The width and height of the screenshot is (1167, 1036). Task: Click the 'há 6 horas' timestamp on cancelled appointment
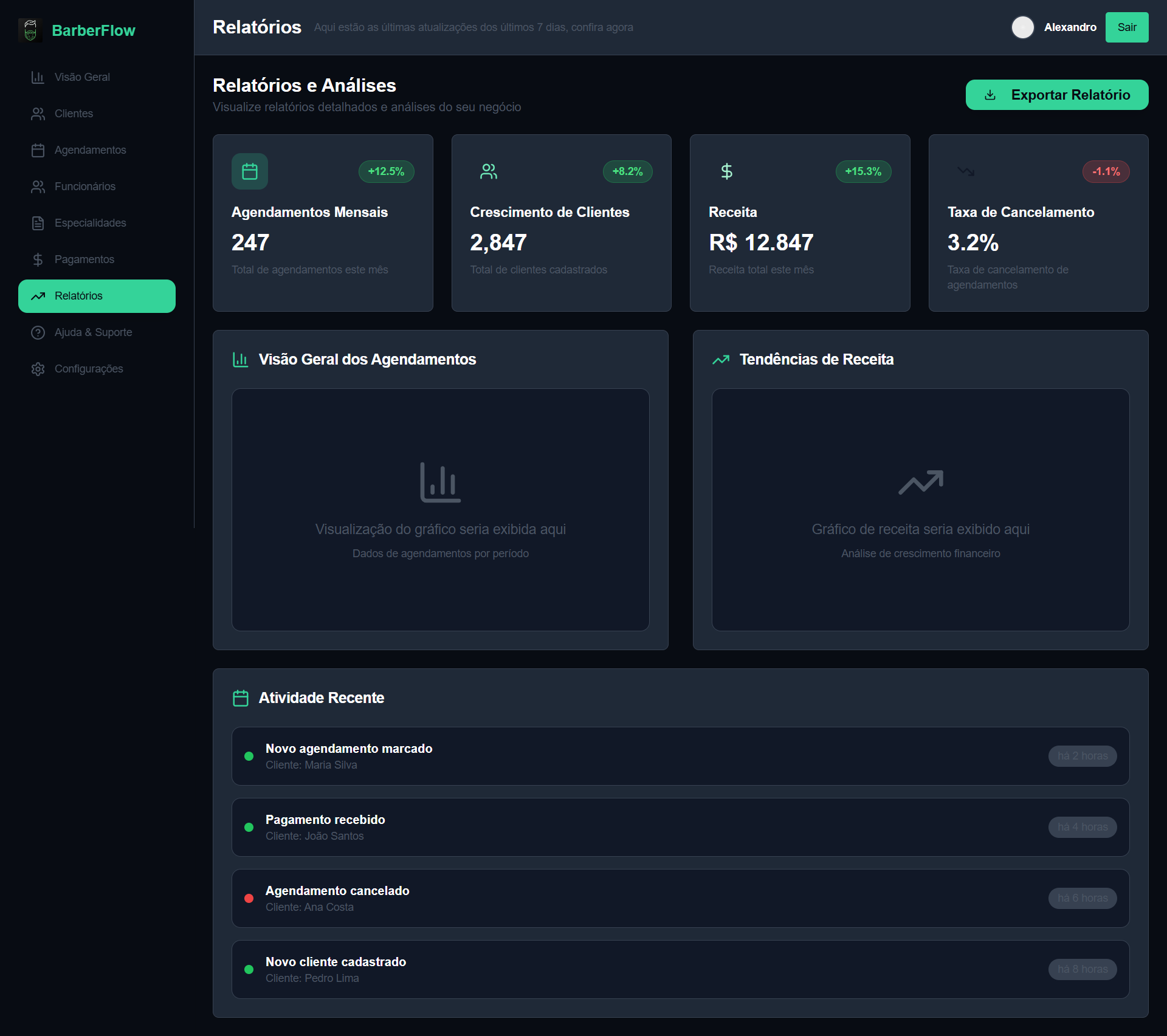coord(1082,898)
